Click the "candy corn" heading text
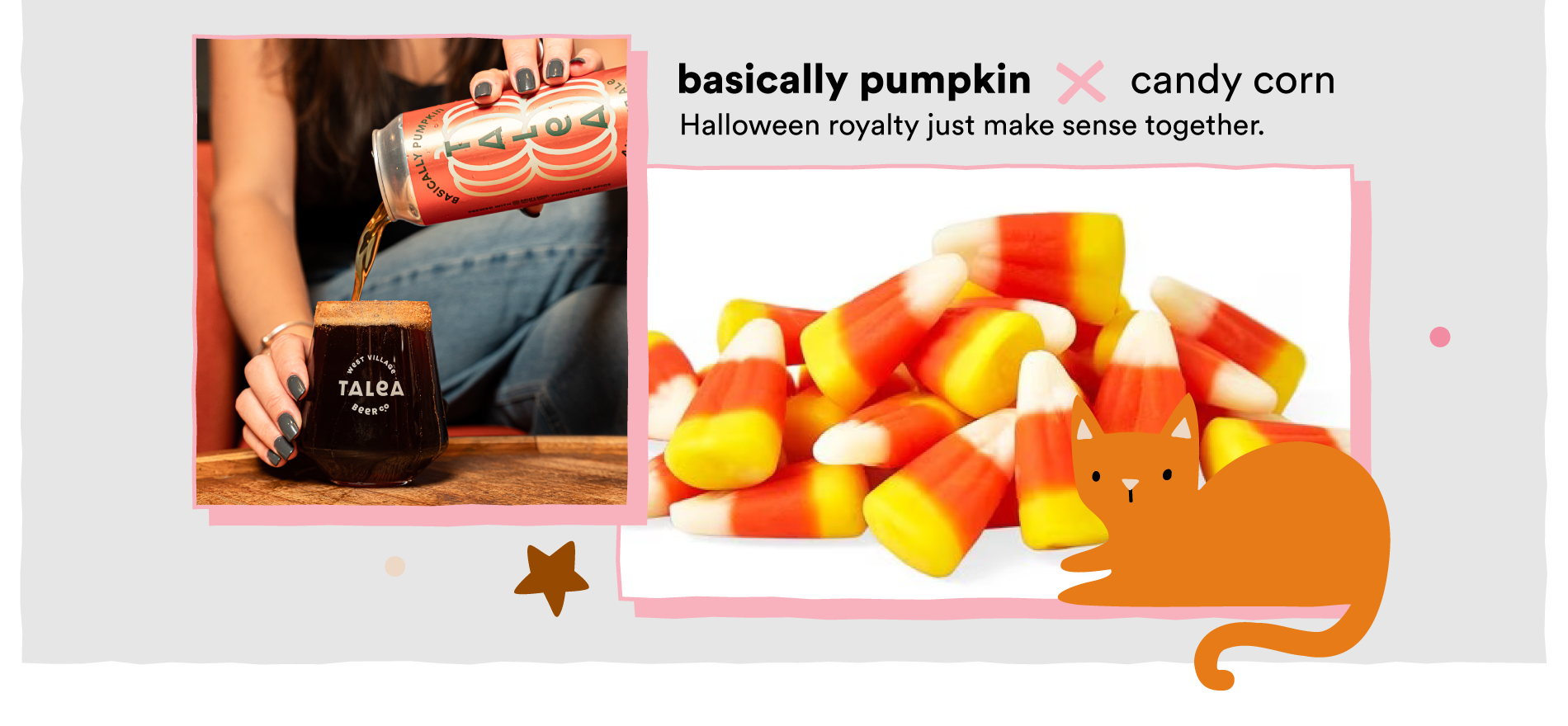Image resolution: width=1568 pixels, height=726 pixels. coord(1232,82)
